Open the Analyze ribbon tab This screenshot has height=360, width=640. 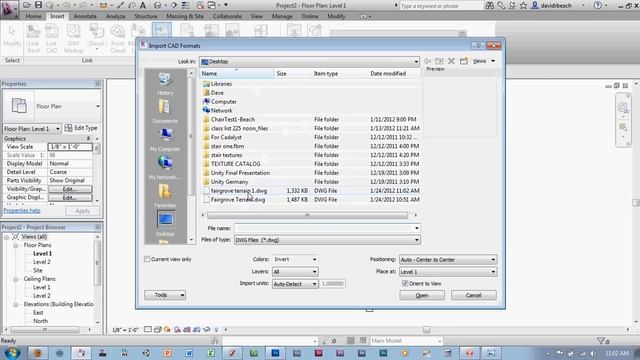click(116, 16)
